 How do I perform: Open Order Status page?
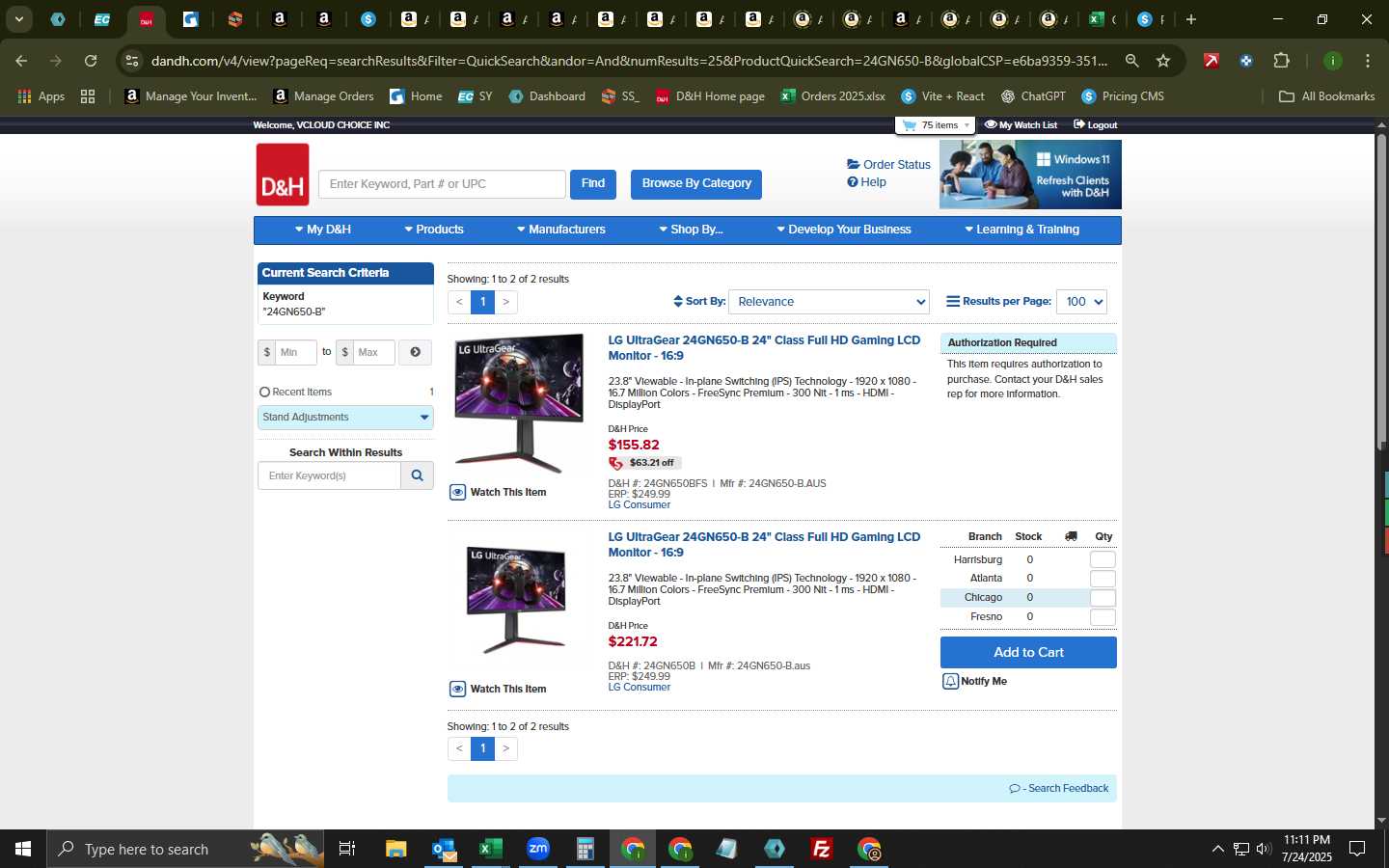coord(888,165)
